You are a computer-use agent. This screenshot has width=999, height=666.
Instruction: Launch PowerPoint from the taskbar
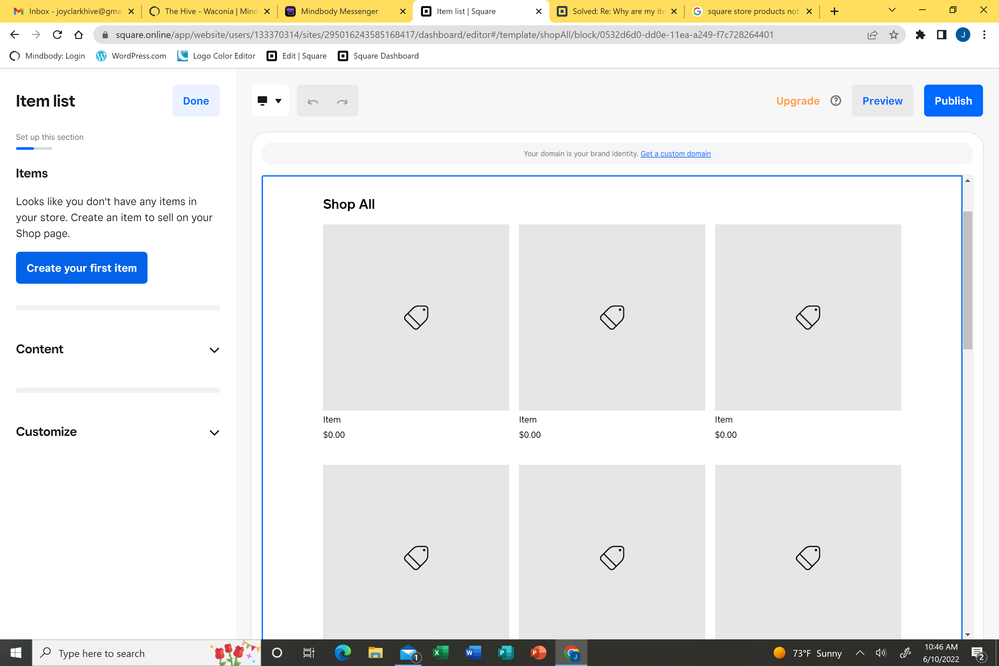tap(538, 653)
